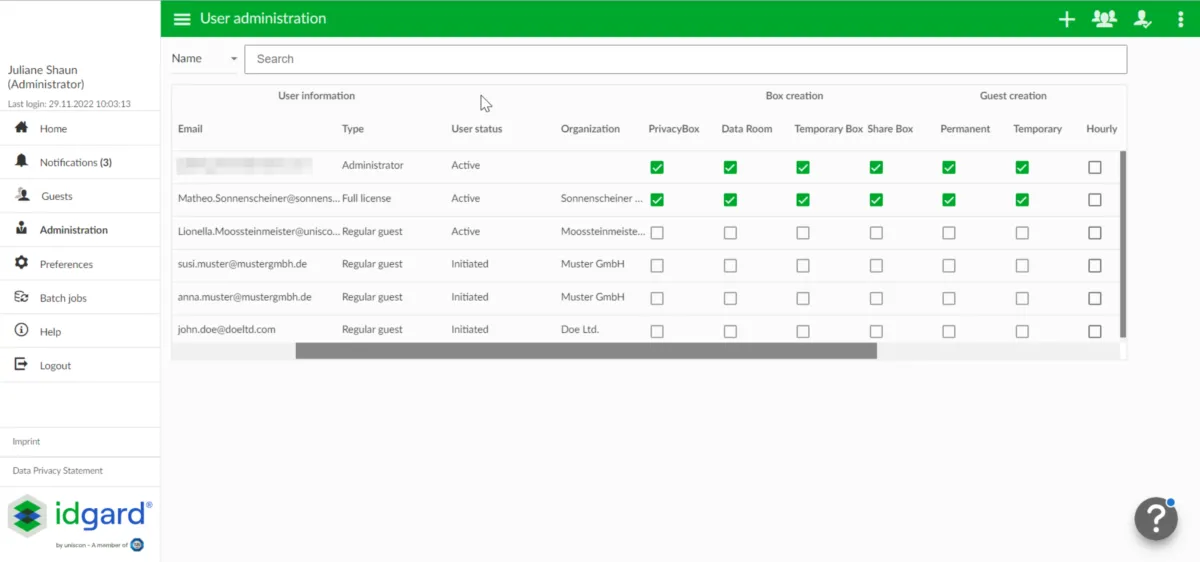Open the Imprint link

point(27,441)
